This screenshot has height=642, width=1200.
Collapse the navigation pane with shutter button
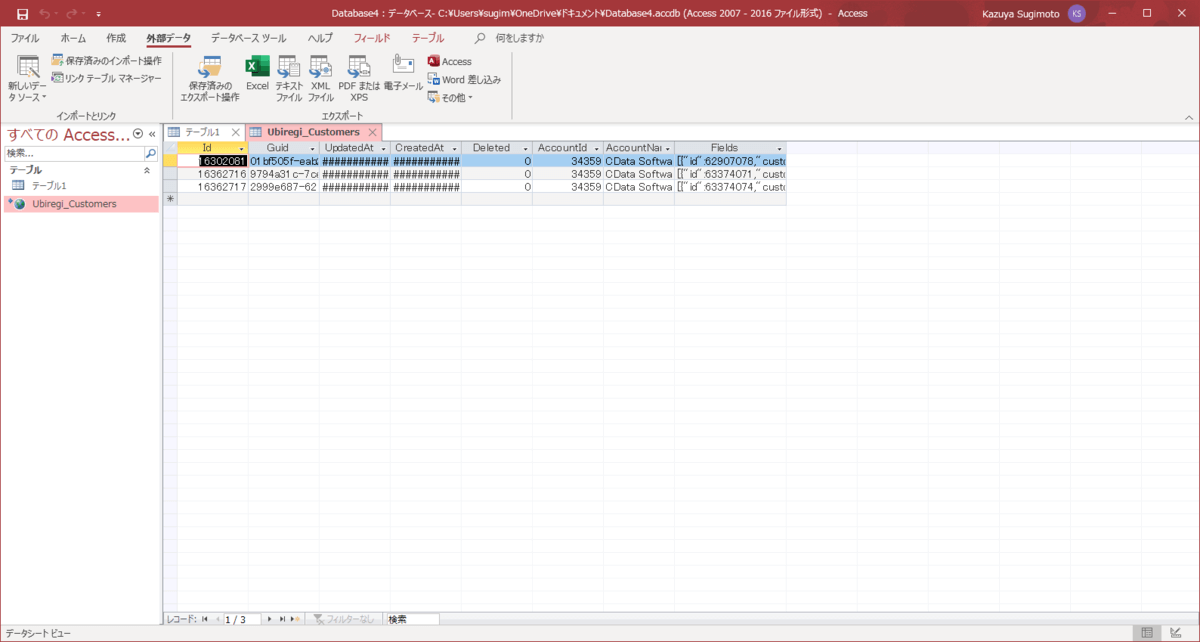(x=152, y=133)
